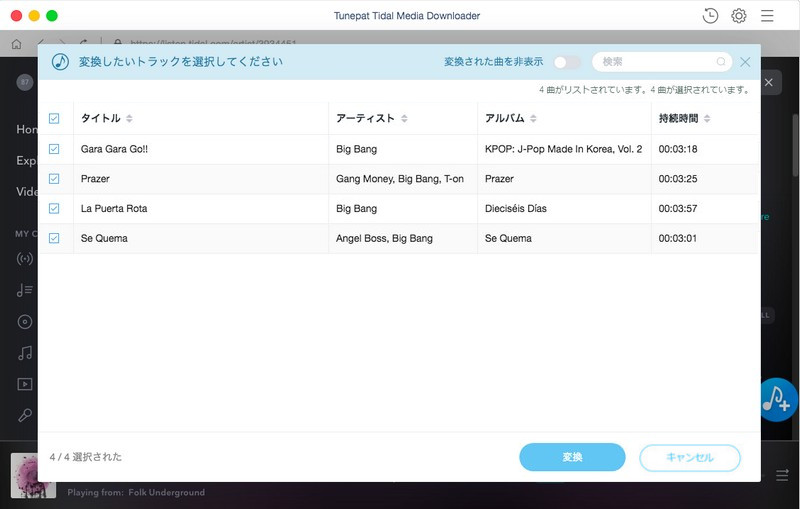Click the Gara Gara Go!! title

pos(114,149)
